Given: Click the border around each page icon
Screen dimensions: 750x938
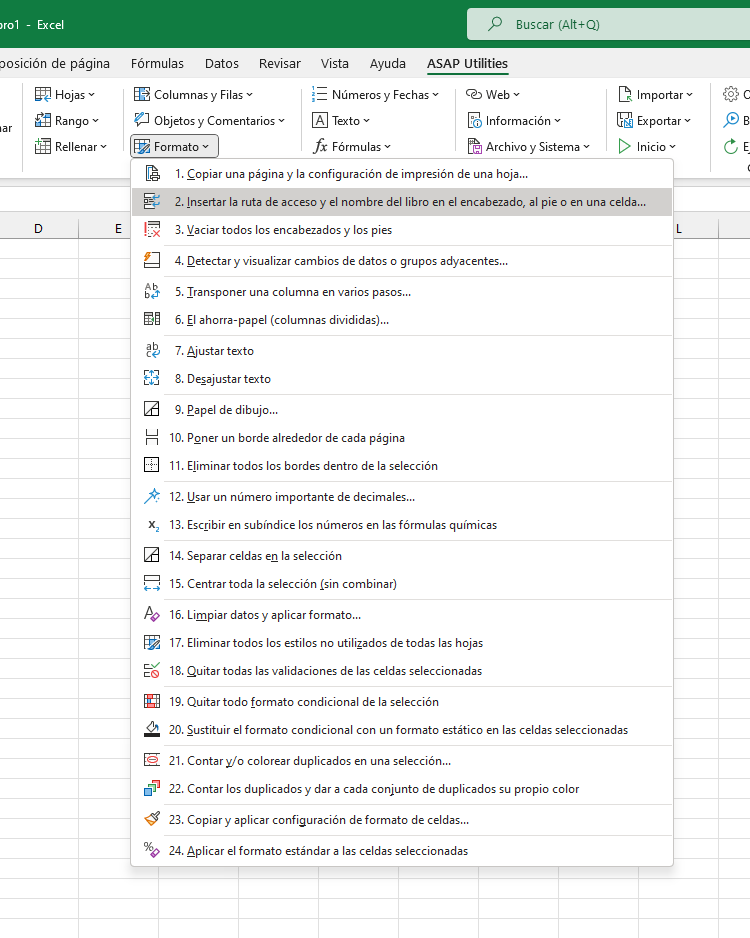Looking at the screenshot, I should point(152,437).
